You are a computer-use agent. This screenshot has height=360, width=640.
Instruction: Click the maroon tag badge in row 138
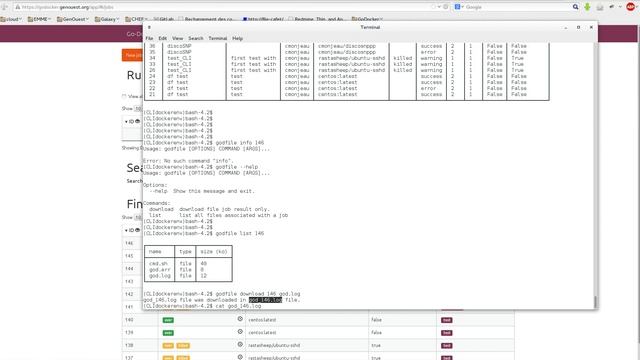tap(447, 346)
